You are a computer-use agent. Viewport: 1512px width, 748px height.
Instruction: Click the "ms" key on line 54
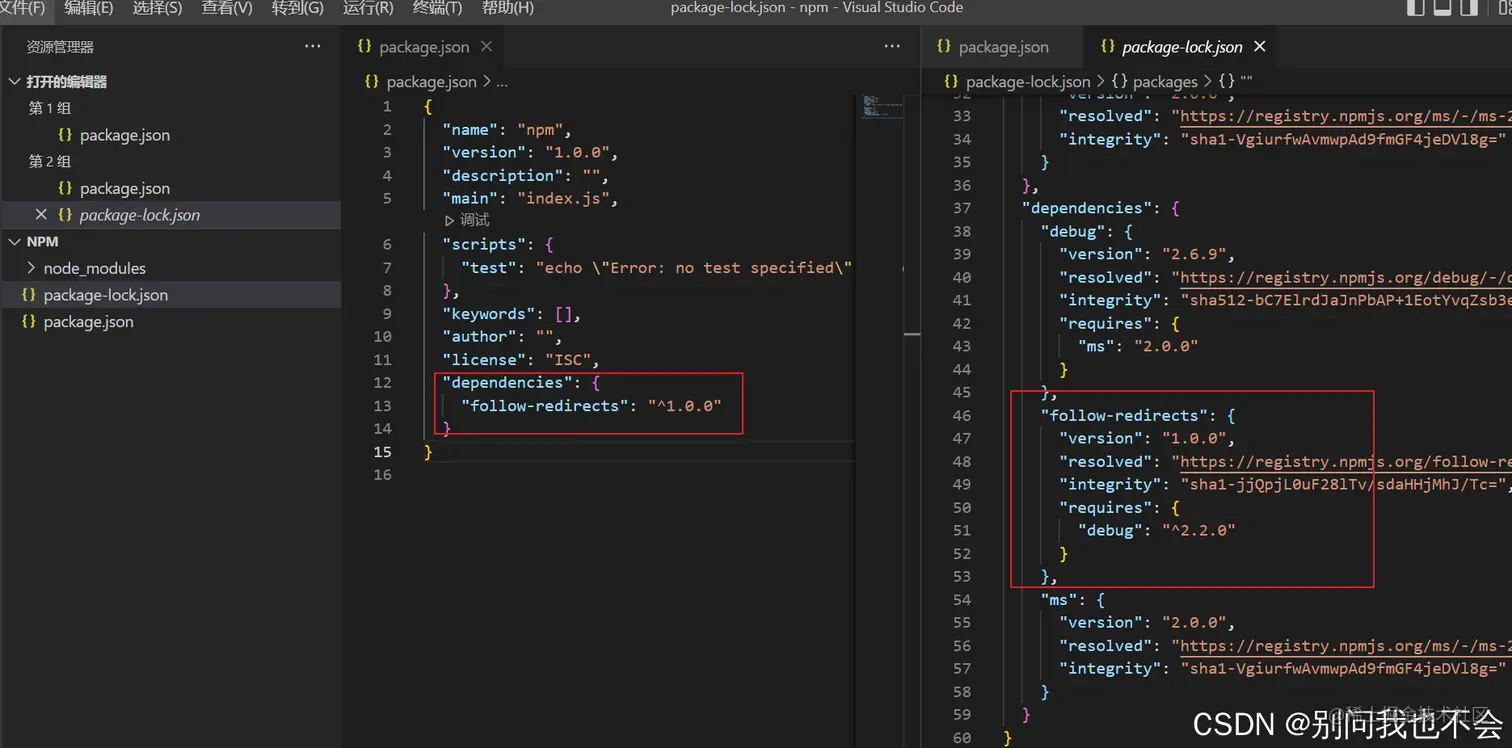coord(1059,599)
